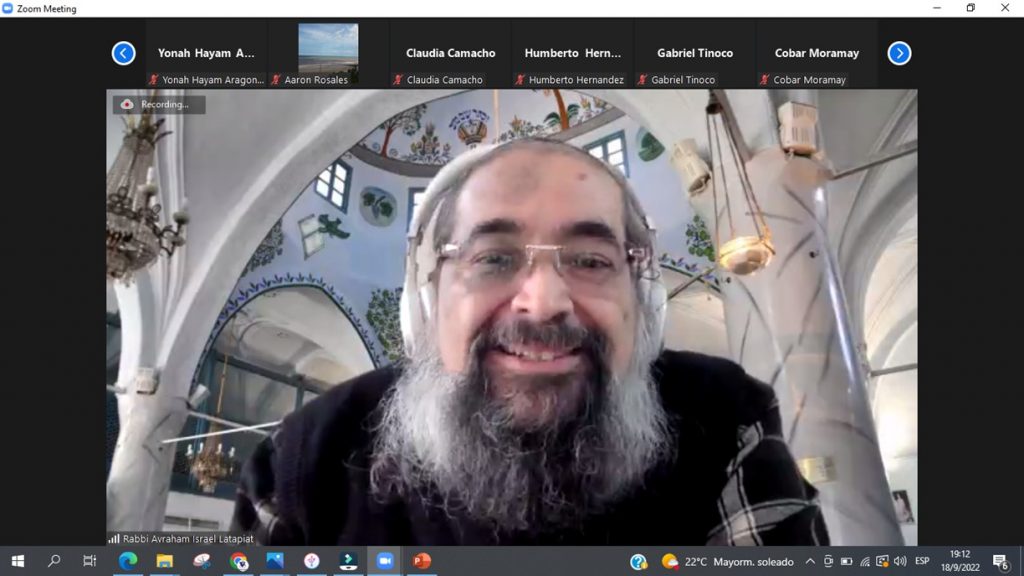Open the ESP input language selector
The width and height of the screenshot is (1024, 576).
point(922,561)
